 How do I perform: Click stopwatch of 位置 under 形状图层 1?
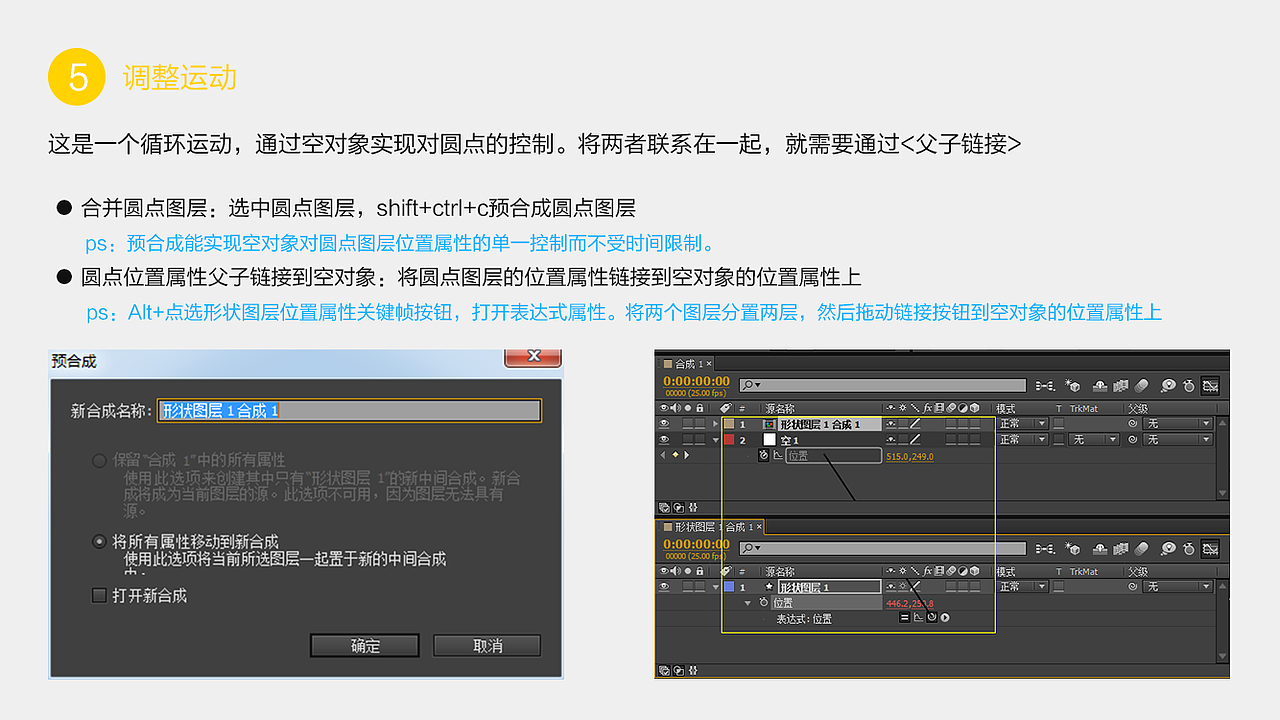click(x=764, y=602)
